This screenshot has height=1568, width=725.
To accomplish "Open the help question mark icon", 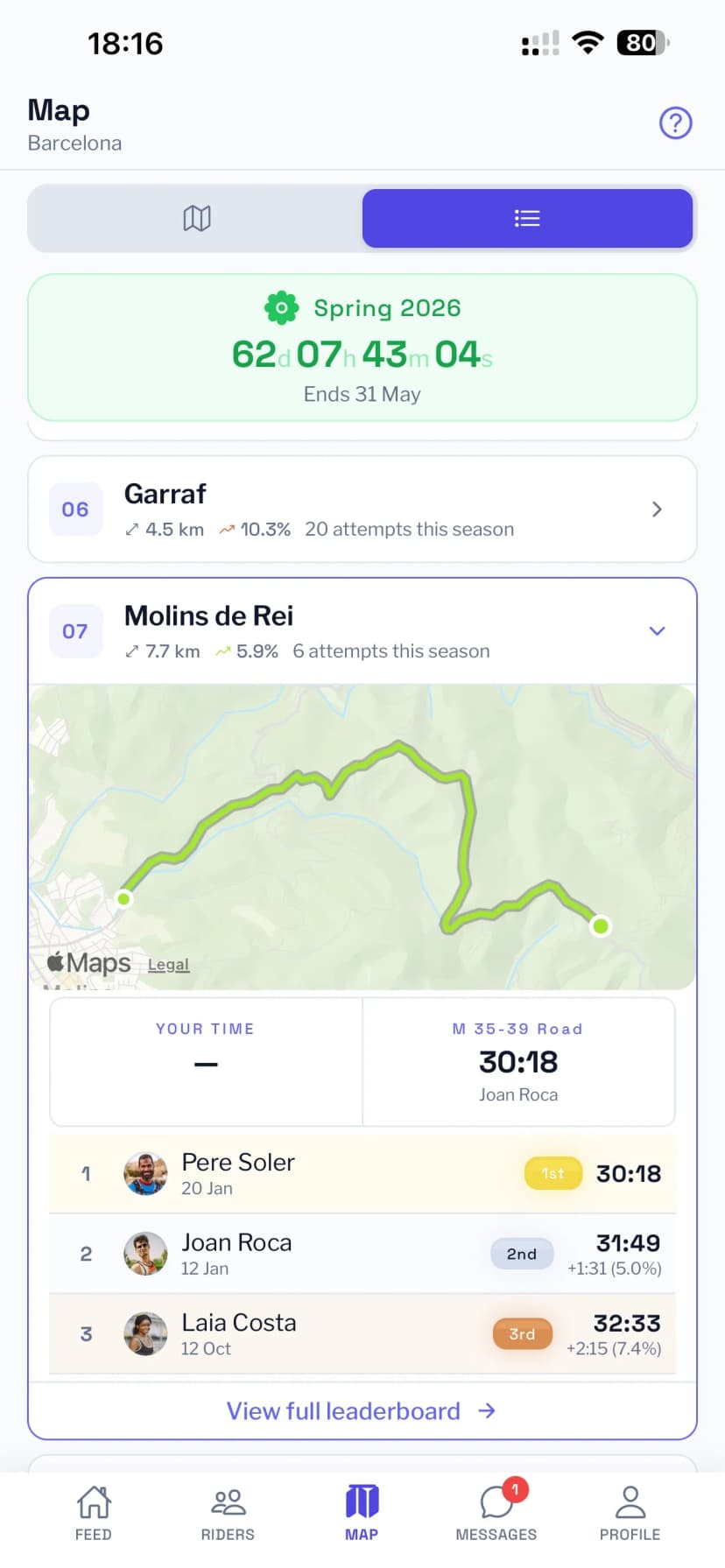I will (675, 123).
